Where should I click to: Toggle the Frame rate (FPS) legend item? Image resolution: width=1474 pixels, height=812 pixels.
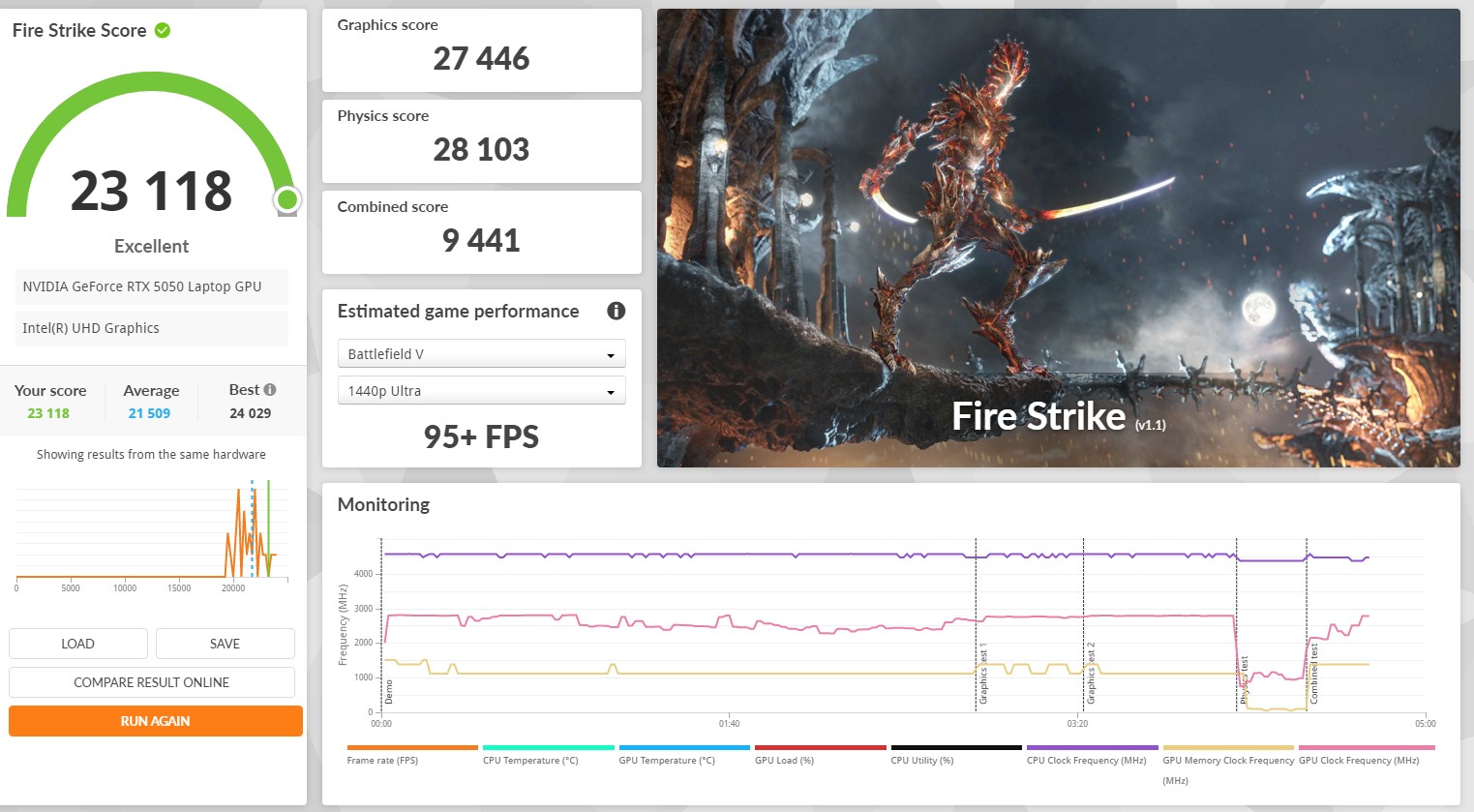382,760
